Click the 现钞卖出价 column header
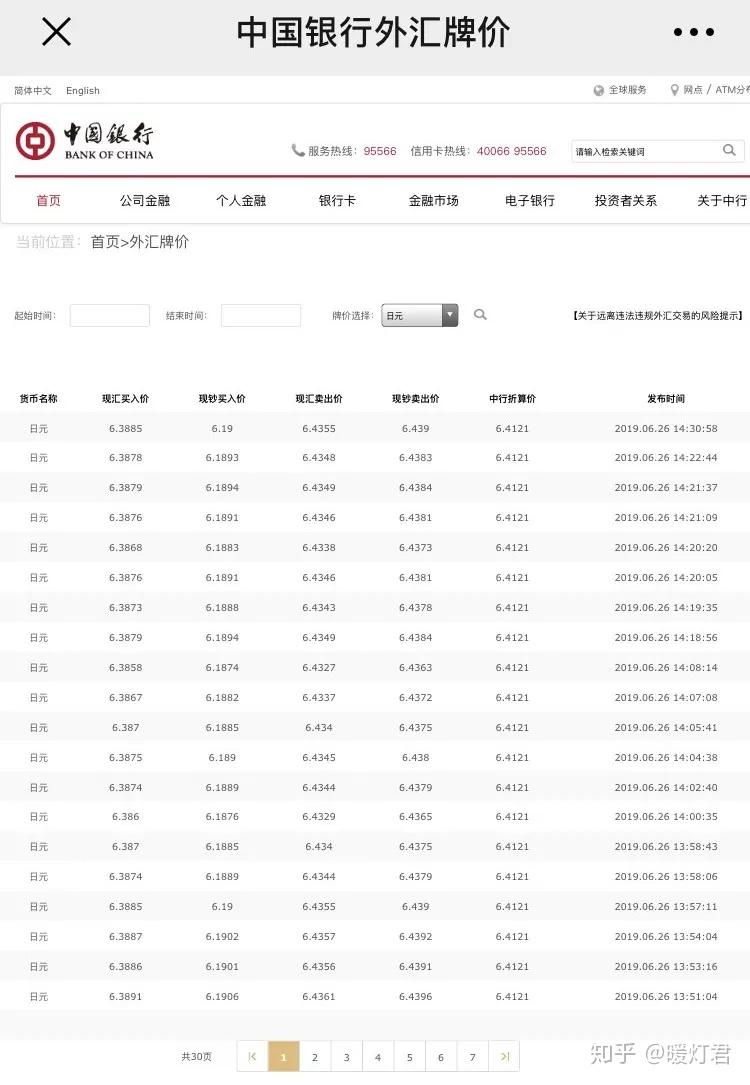The width and height of the screenshot is (750, 1085). (416, 399)
